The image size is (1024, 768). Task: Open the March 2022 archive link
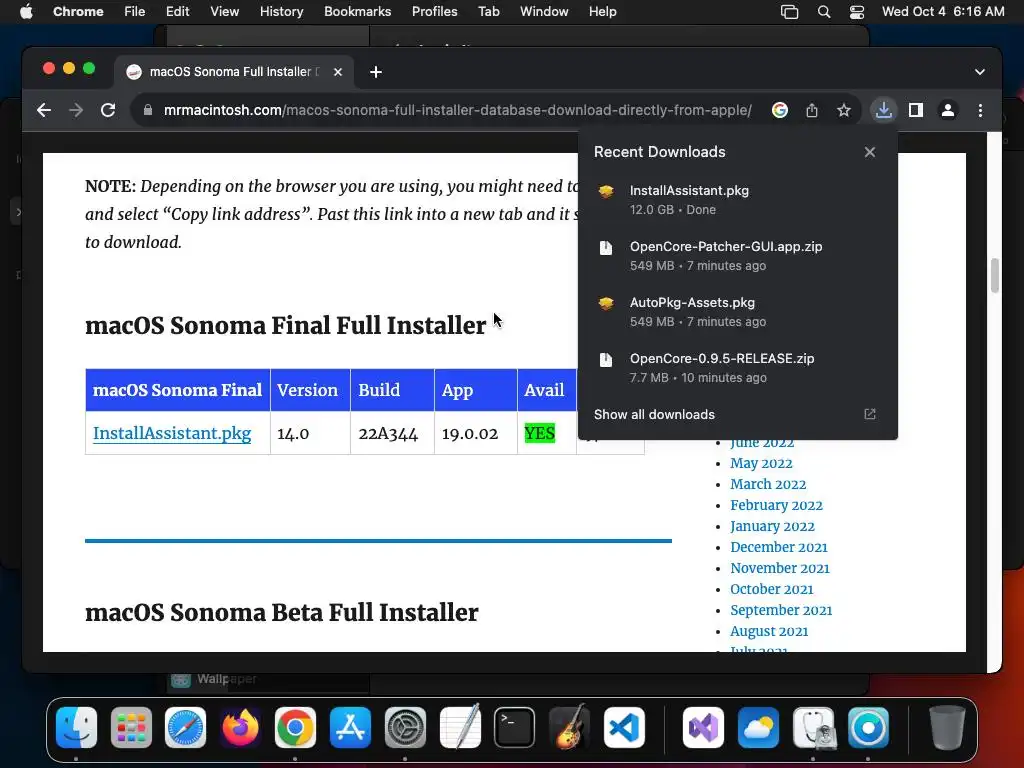tap(768, 484)
